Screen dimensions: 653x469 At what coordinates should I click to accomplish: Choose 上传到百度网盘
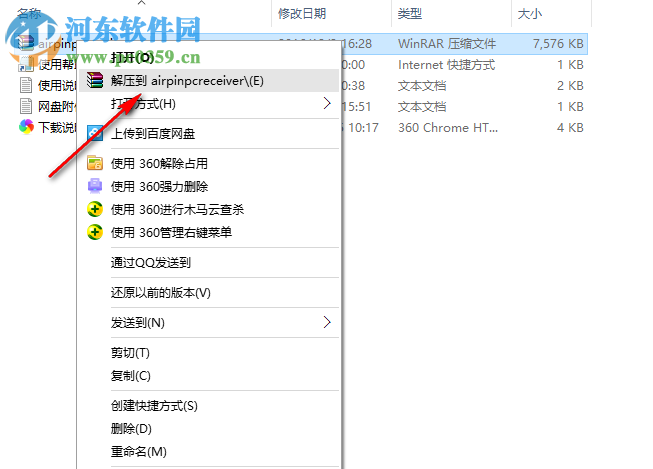pyautogui.click(x=209, y=133)
